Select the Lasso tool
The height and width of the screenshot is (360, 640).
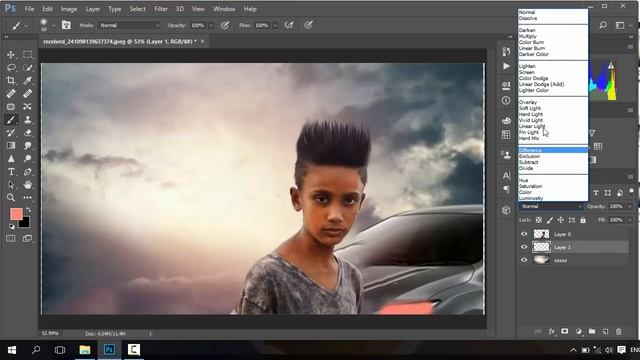pos(11,67)
